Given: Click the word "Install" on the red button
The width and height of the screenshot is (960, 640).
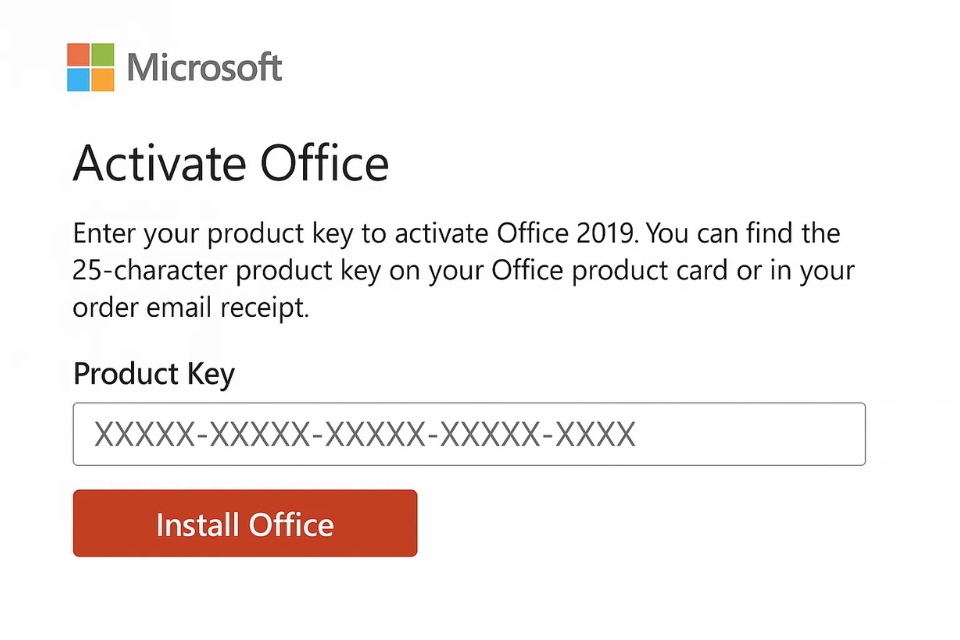Looking at the screenshot, I should pos(198,524).
